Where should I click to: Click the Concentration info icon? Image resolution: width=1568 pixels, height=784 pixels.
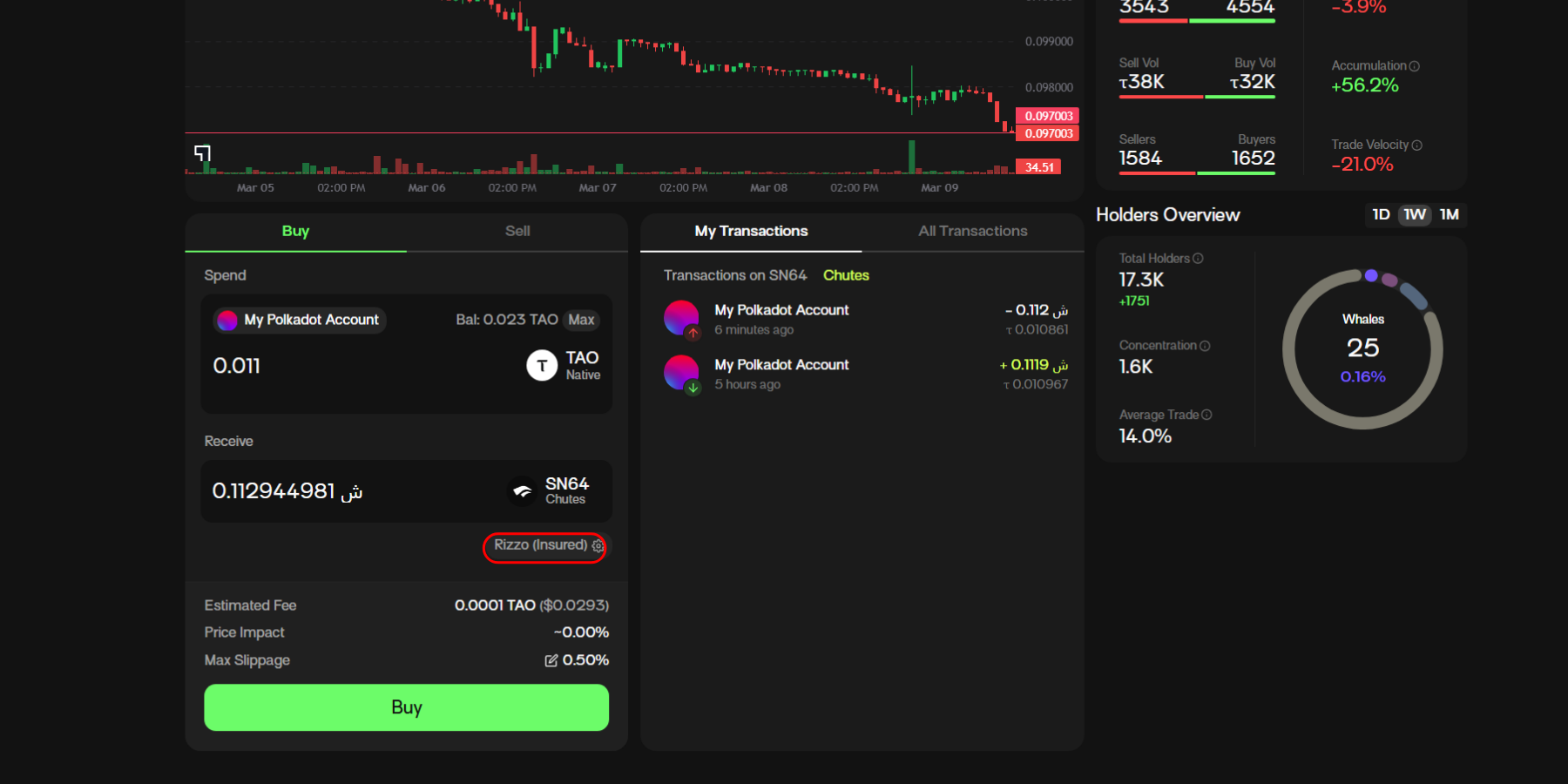point(1205,346)
